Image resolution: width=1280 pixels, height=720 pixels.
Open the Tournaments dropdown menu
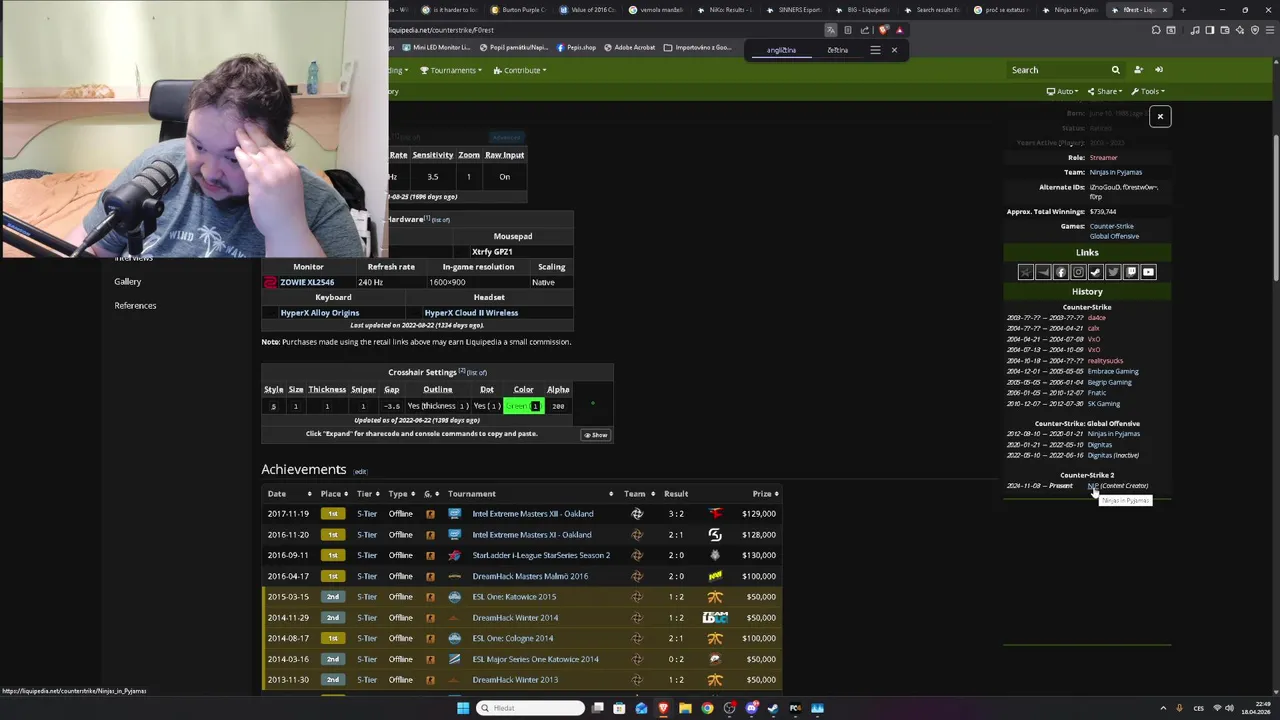[x=451, y=70]
